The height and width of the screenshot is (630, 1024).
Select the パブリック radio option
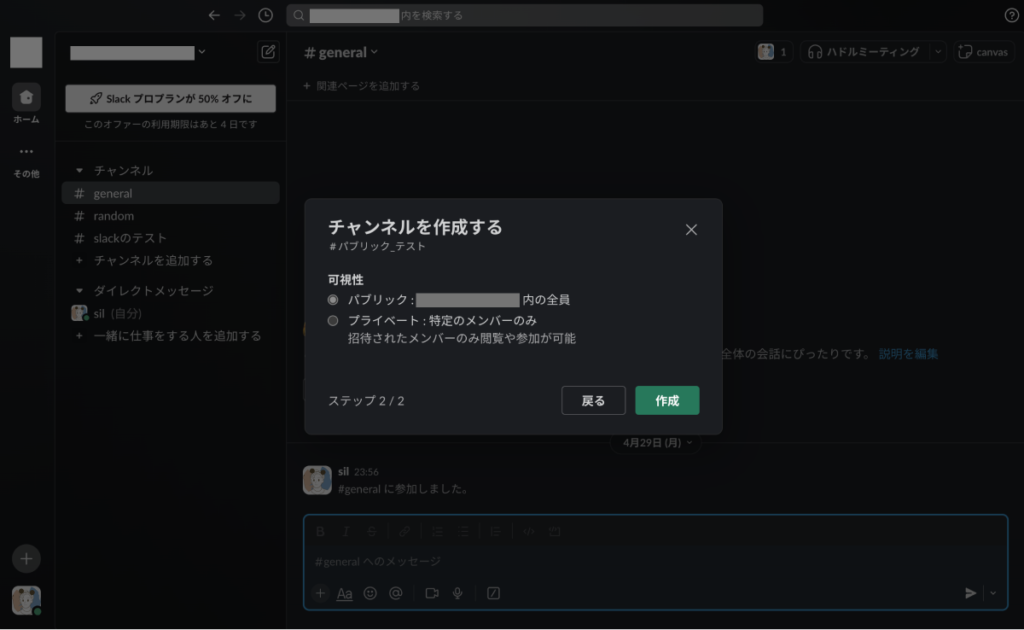[333, 299]
